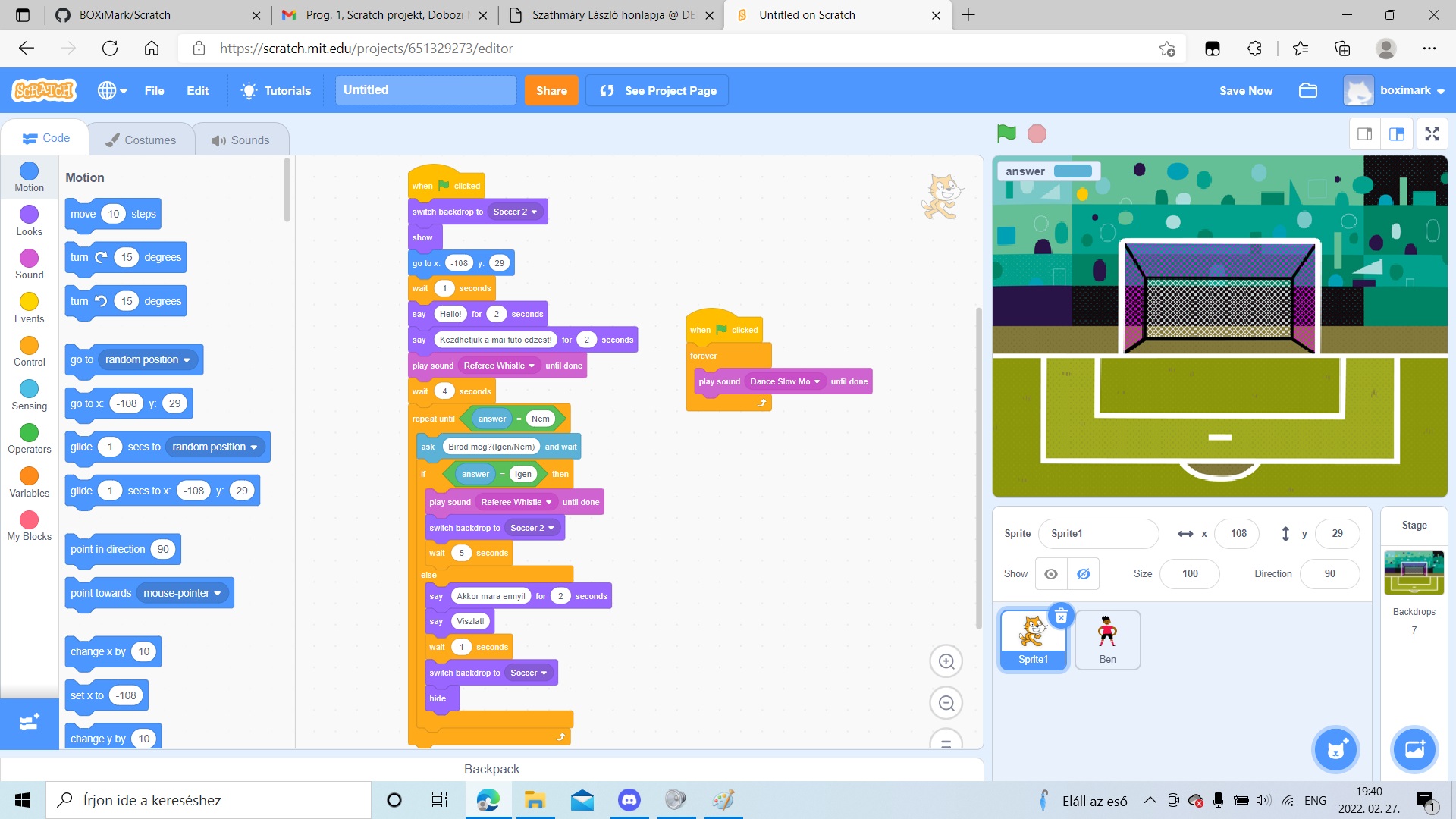The height and width of the screenshot is (819, 1456).
Task: Open the File menu
Action: point(154,90)
